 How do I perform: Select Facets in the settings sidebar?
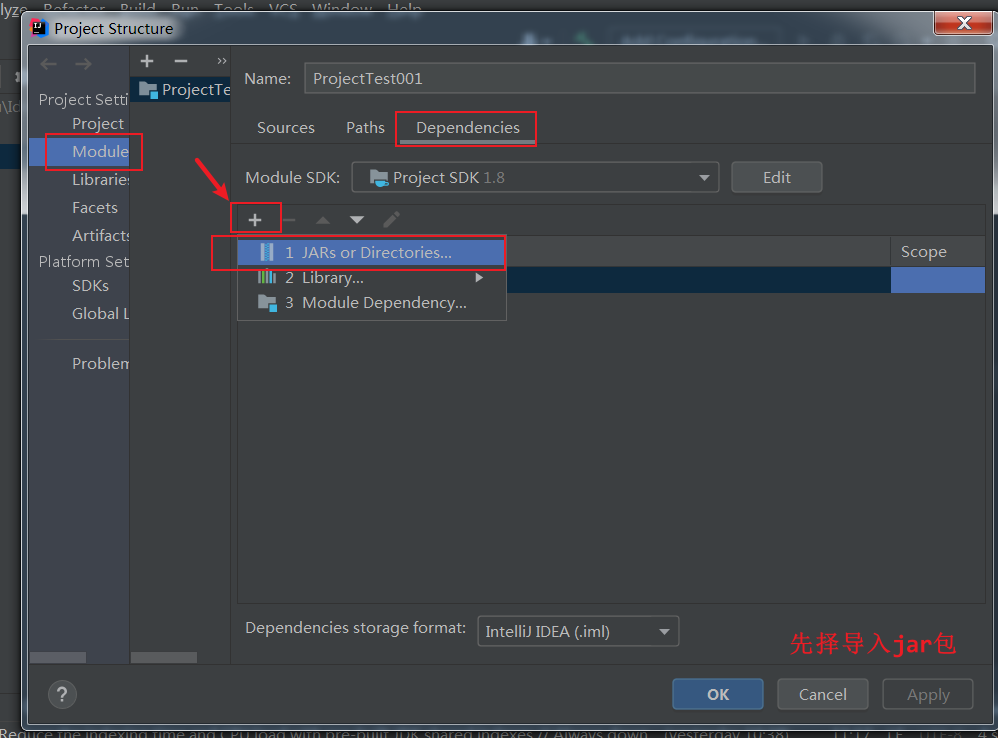click(x=95, y=207)
